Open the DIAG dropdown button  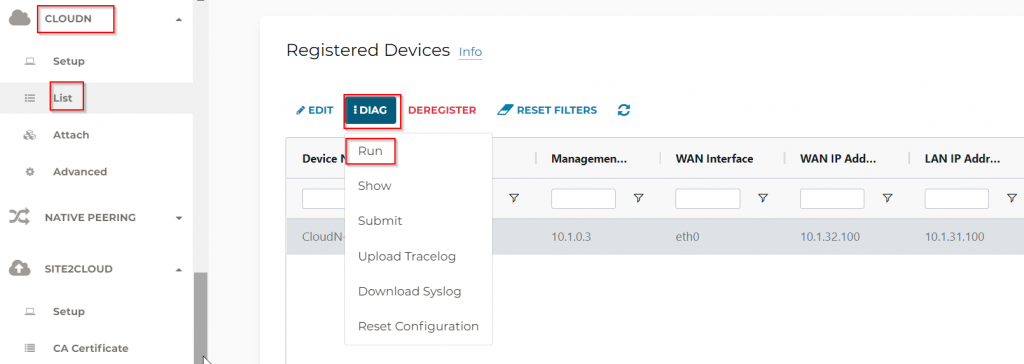pos(371,110)
